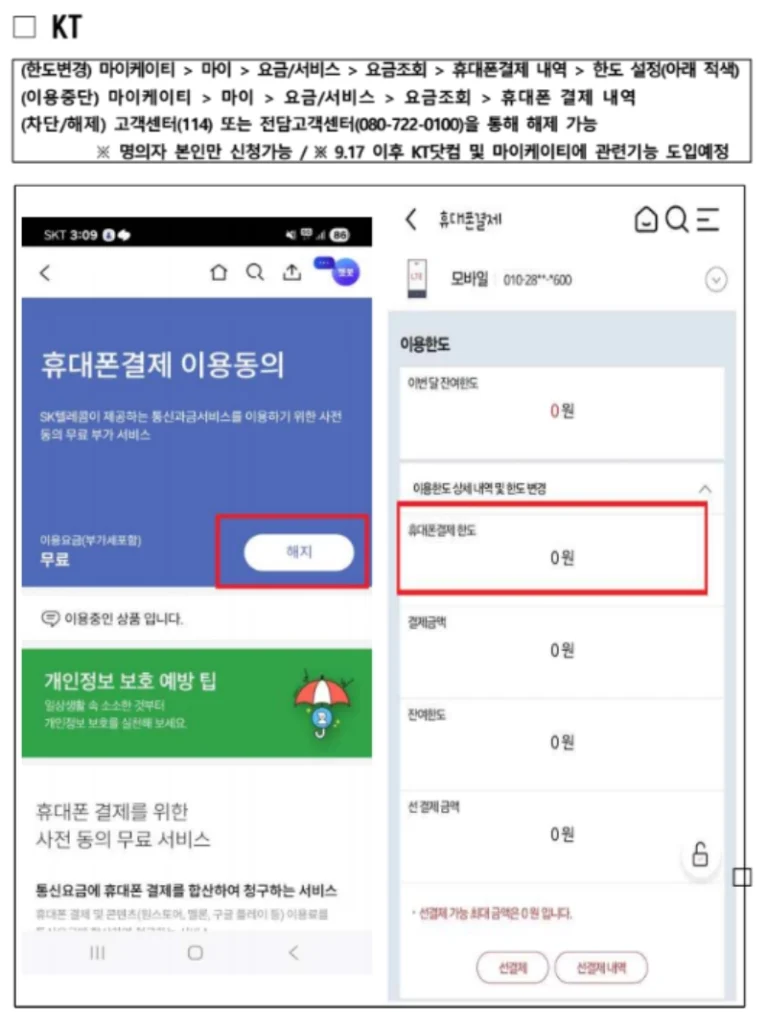Screen dimensions: 767x1024
Task: Tick the small checkbox at the right edge
Action: tap(742, 877)
